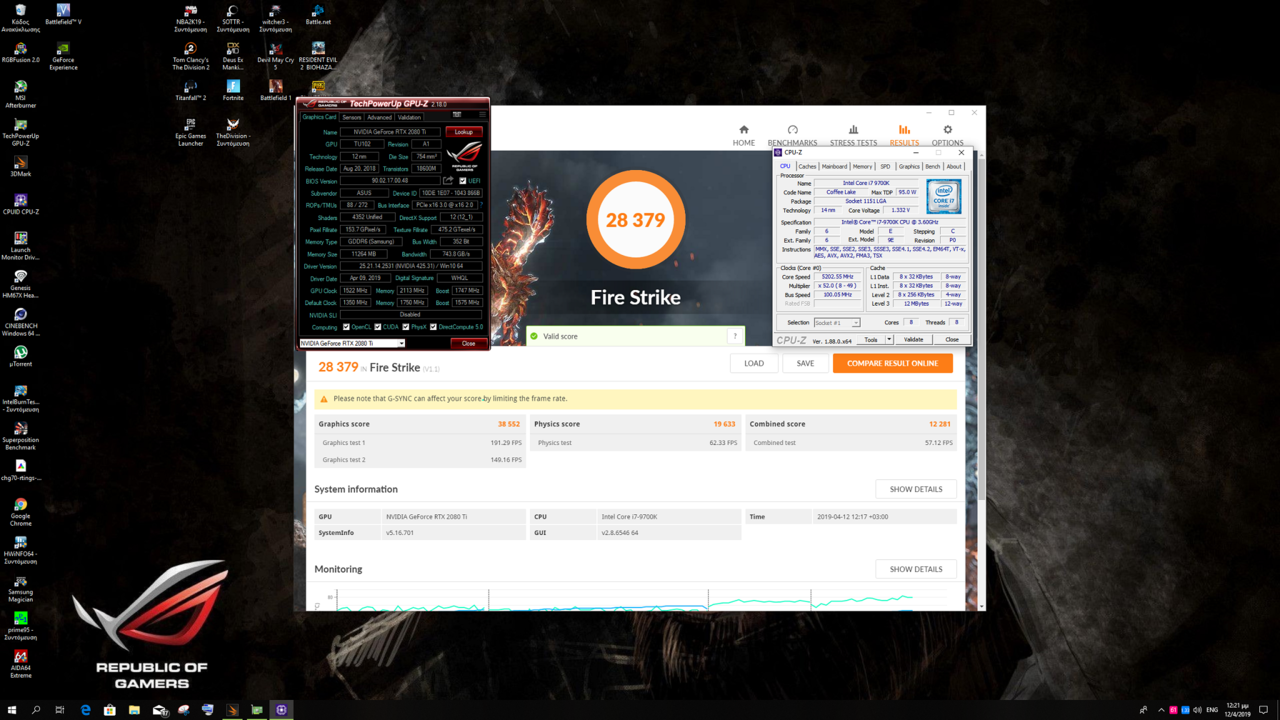Click the taskbar clock showing 12:21
The width and height of the screenshot is (1280, 720).
coord(1239,710)
